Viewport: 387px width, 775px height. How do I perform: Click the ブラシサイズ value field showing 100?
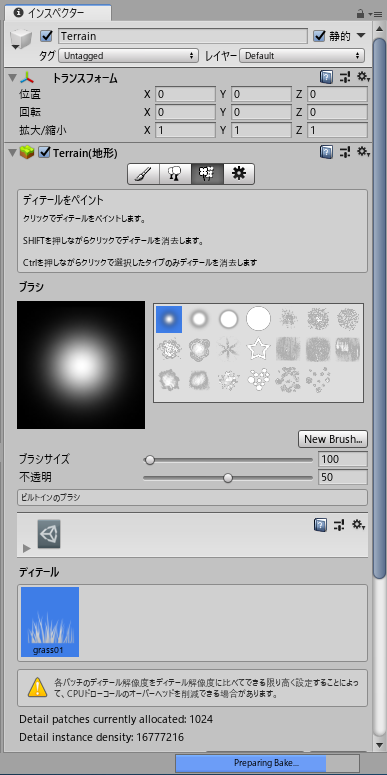point(343,459)
